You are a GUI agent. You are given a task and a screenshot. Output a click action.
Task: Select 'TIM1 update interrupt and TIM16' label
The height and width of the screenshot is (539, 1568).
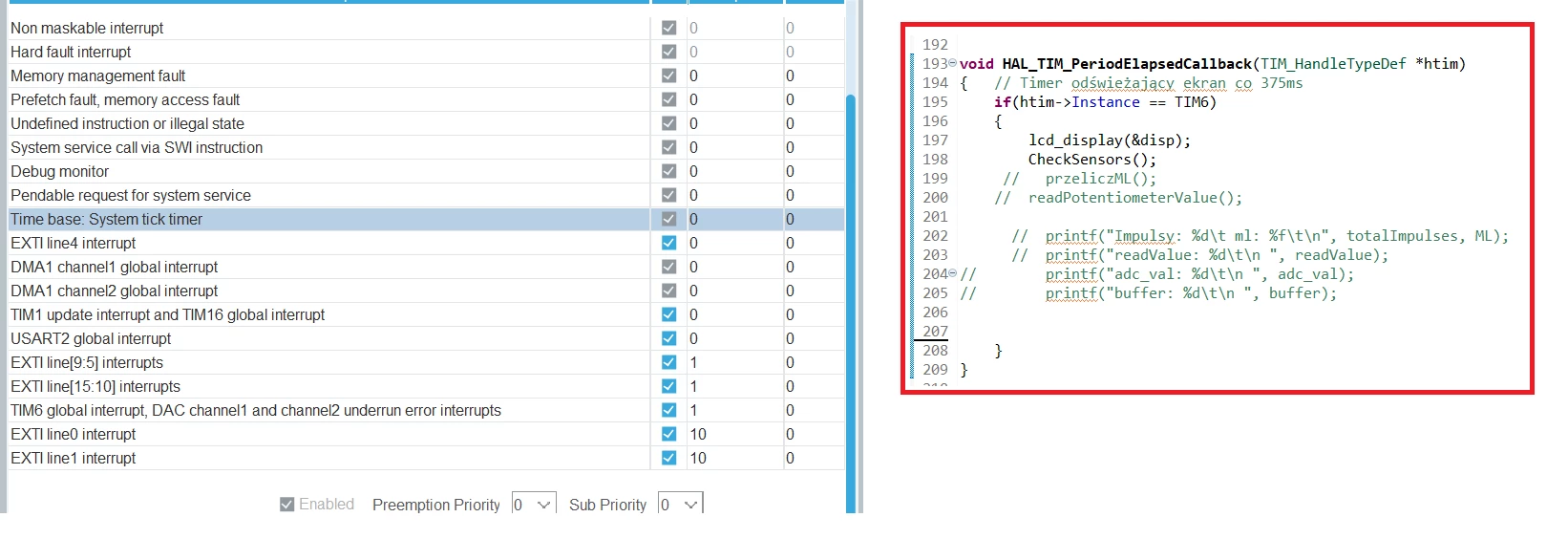pyautogui.click(x=167, y=314)
